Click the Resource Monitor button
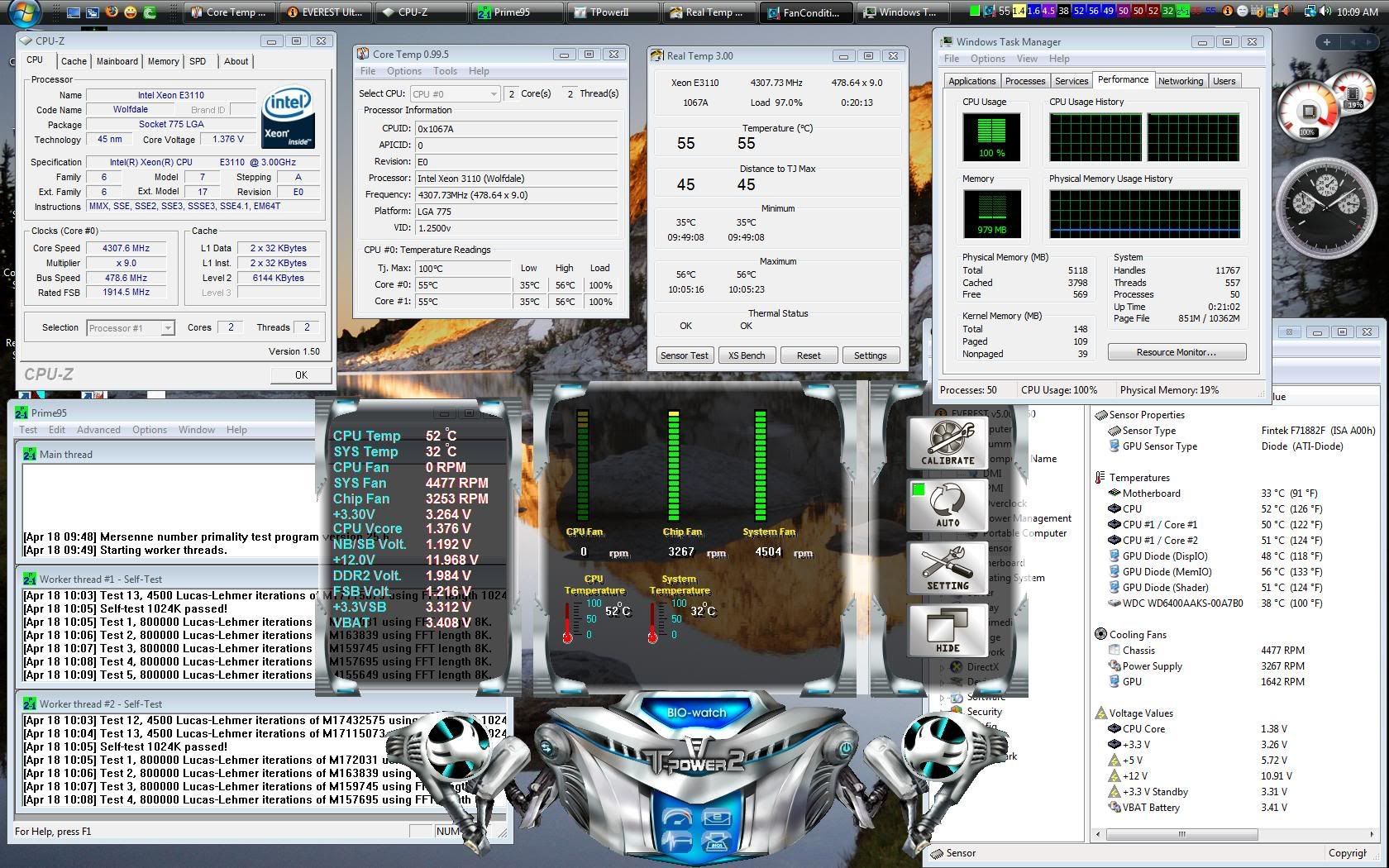1389x868 pixels. [x=1176, y=352]
